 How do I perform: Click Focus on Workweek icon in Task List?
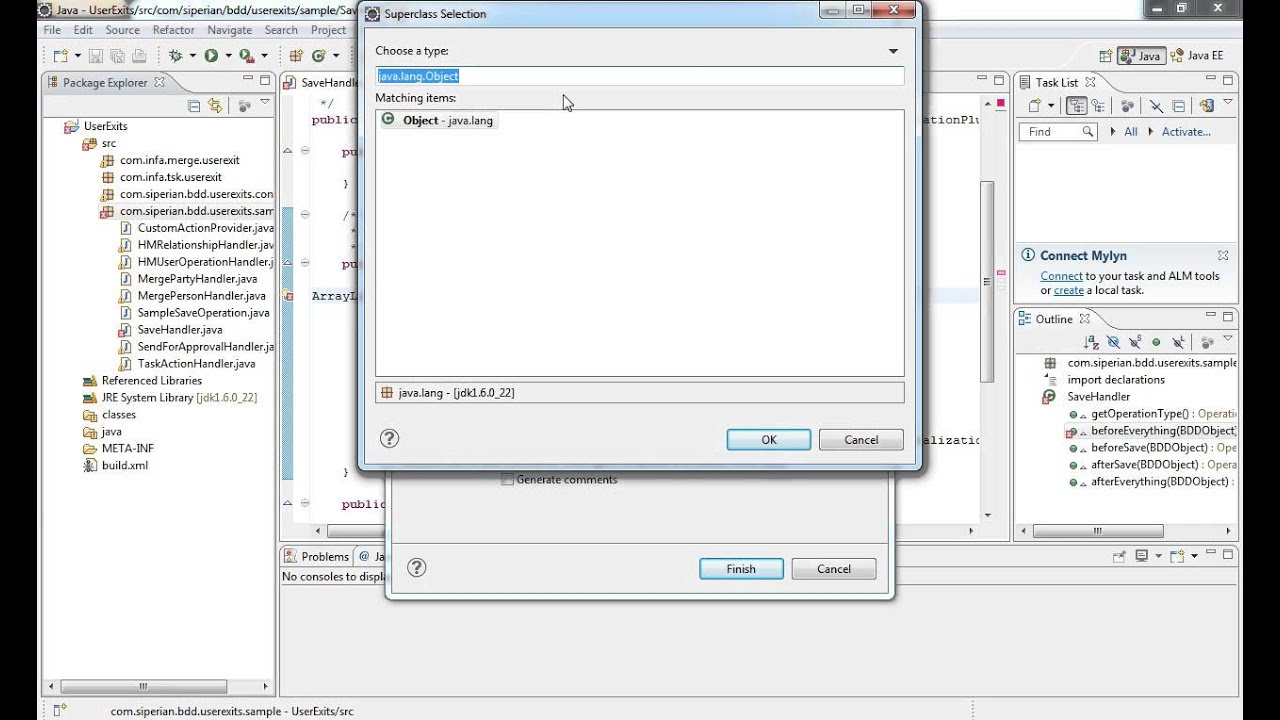click(x=1128, y=106)
